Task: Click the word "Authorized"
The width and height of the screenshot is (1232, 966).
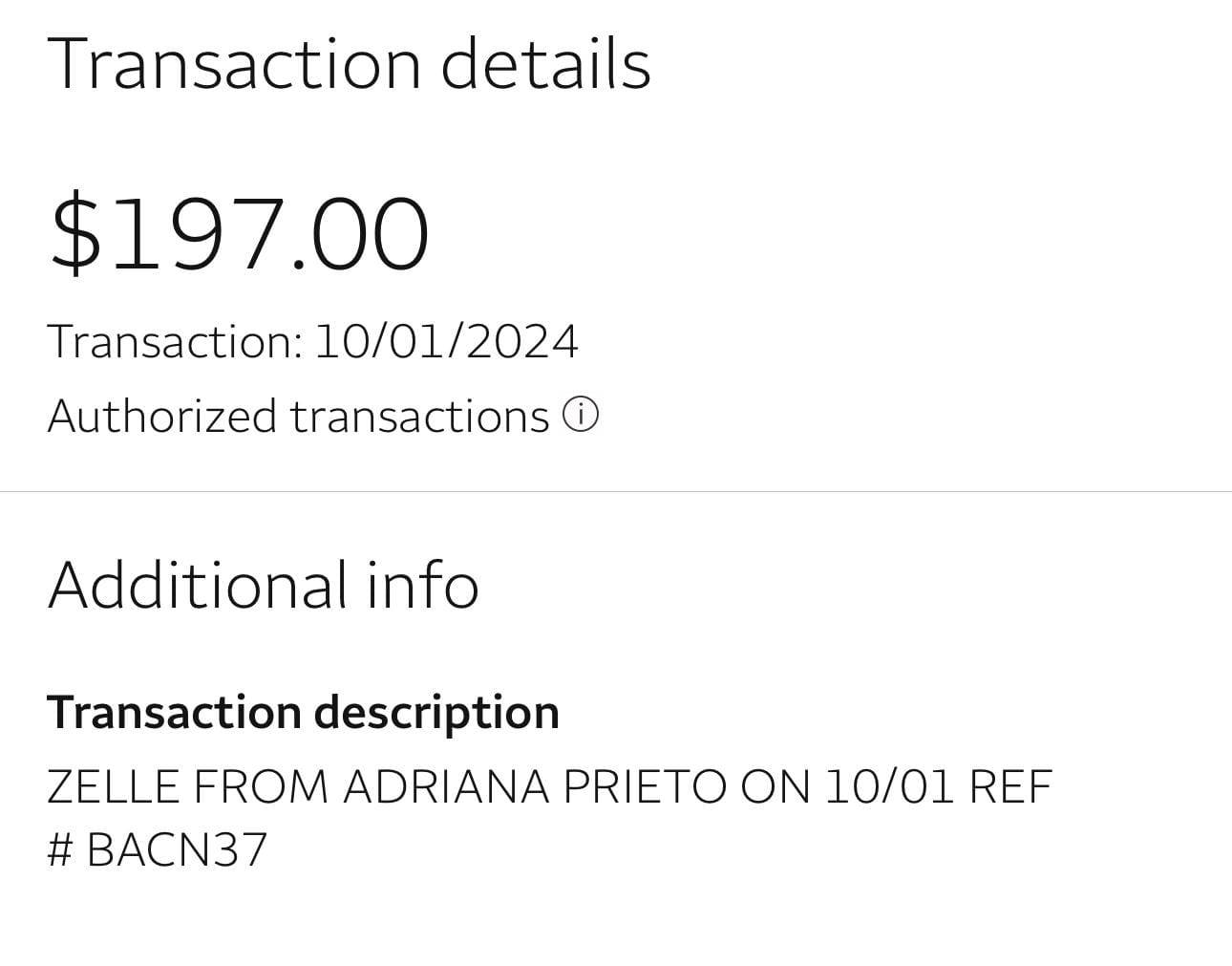Action: [161, 417]
